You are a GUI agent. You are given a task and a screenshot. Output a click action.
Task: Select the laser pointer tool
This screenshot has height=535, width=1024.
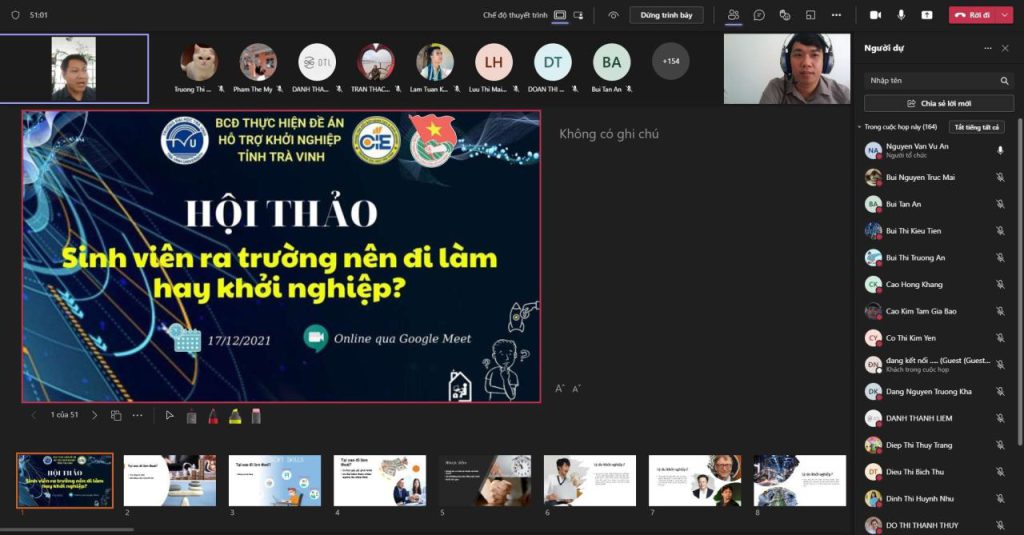coord(191,416)
